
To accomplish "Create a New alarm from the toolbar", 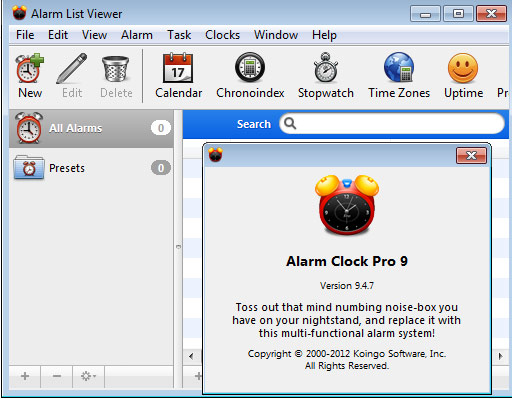I will coord(30,76).
